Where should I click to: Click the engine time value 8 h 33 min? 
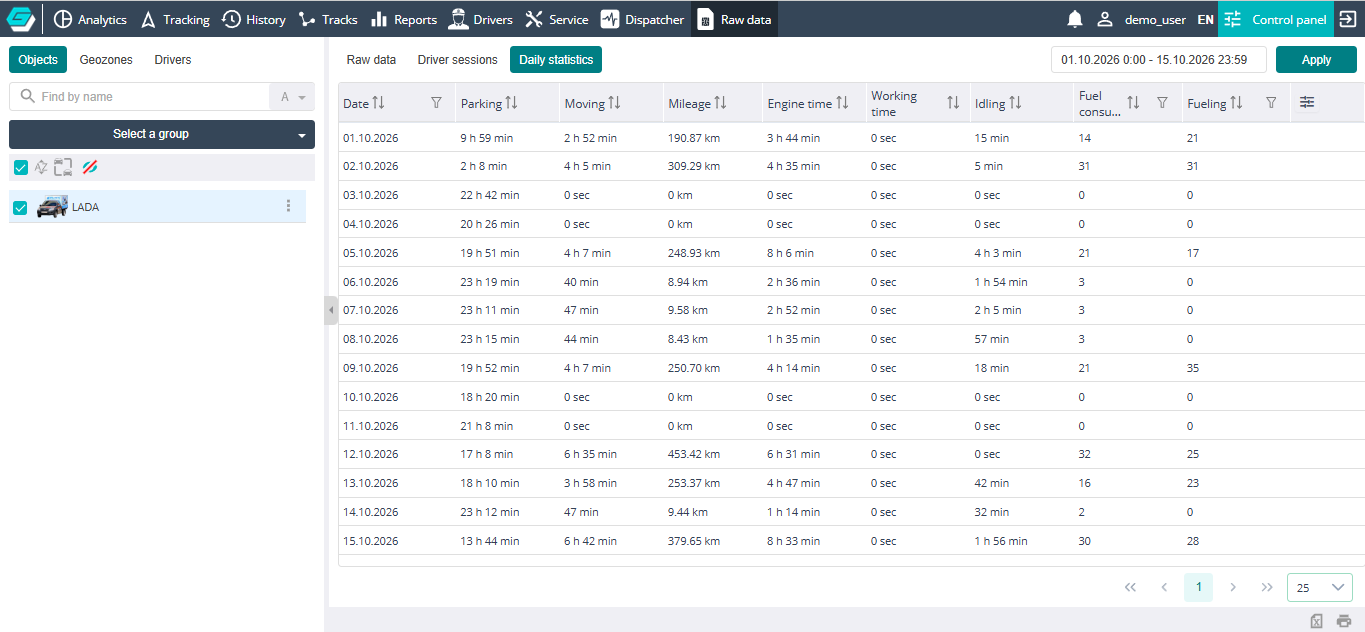(x=793, y=541)
